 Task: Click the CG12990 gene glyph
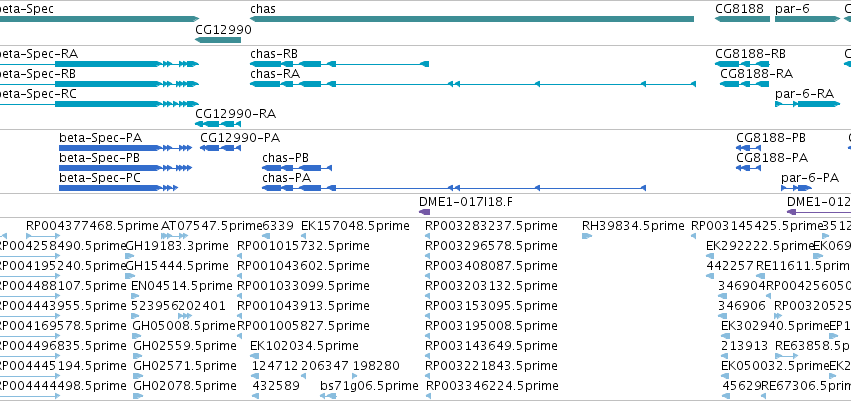point(218,40)
